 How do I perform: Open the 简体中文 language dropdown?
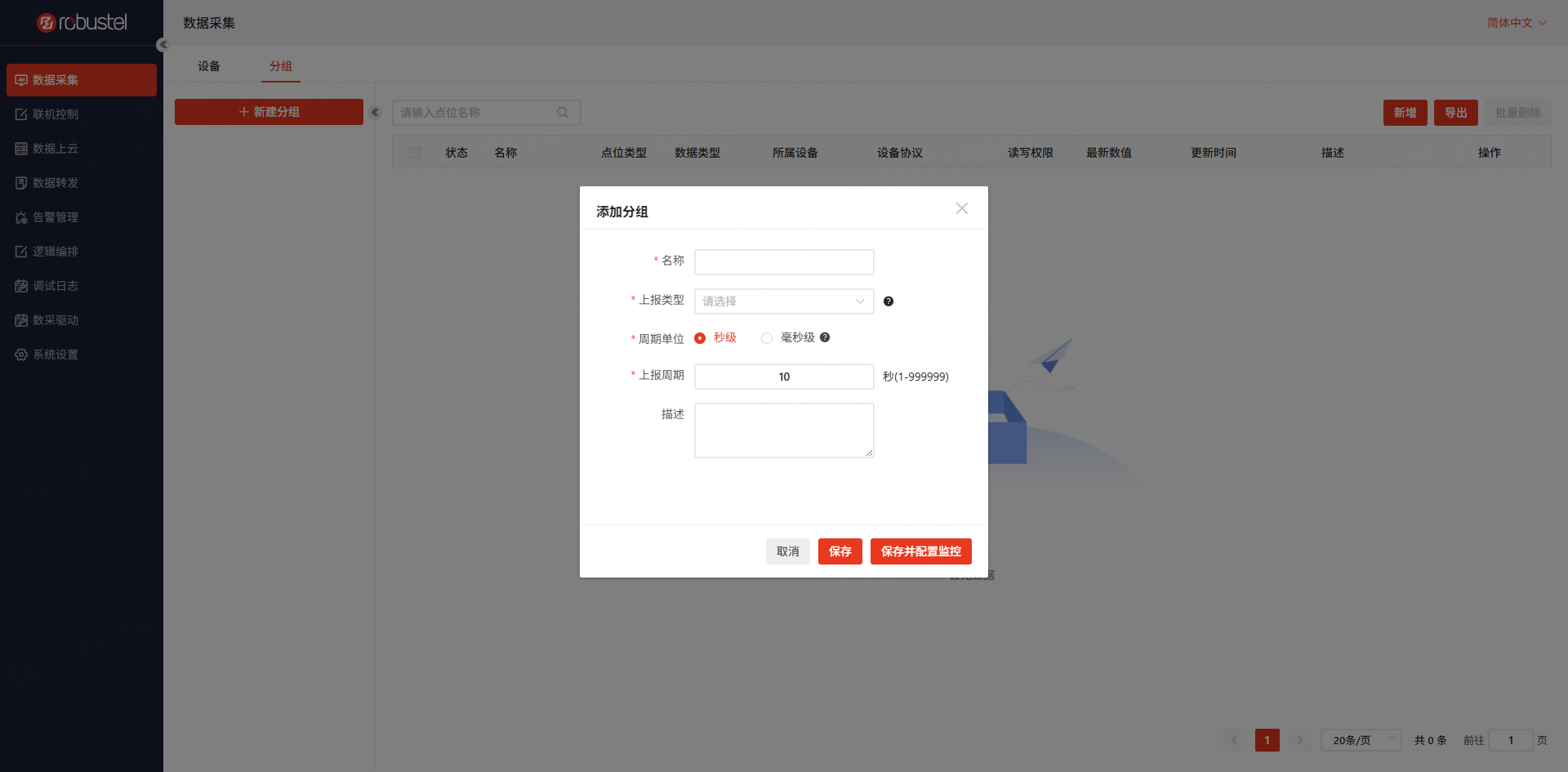click(x=1516, y=23)
